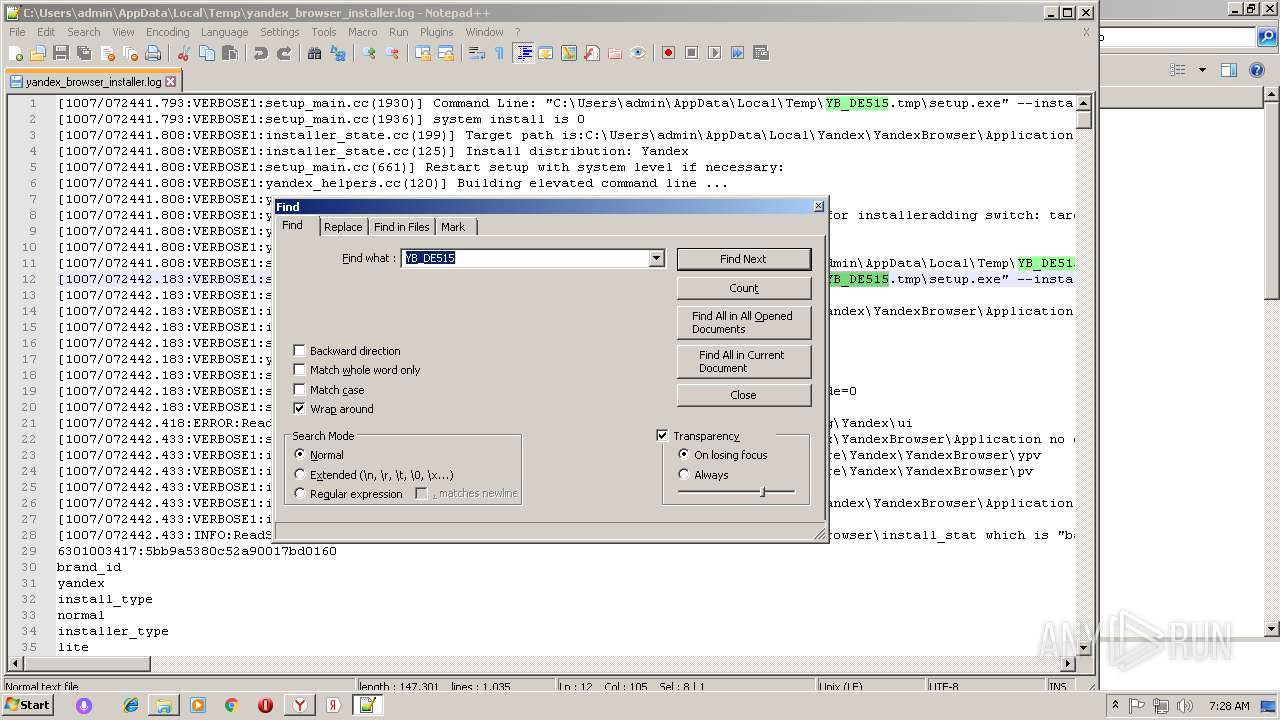
Task: Start macro recording with red record icon
Action: [x=668, y=53]
